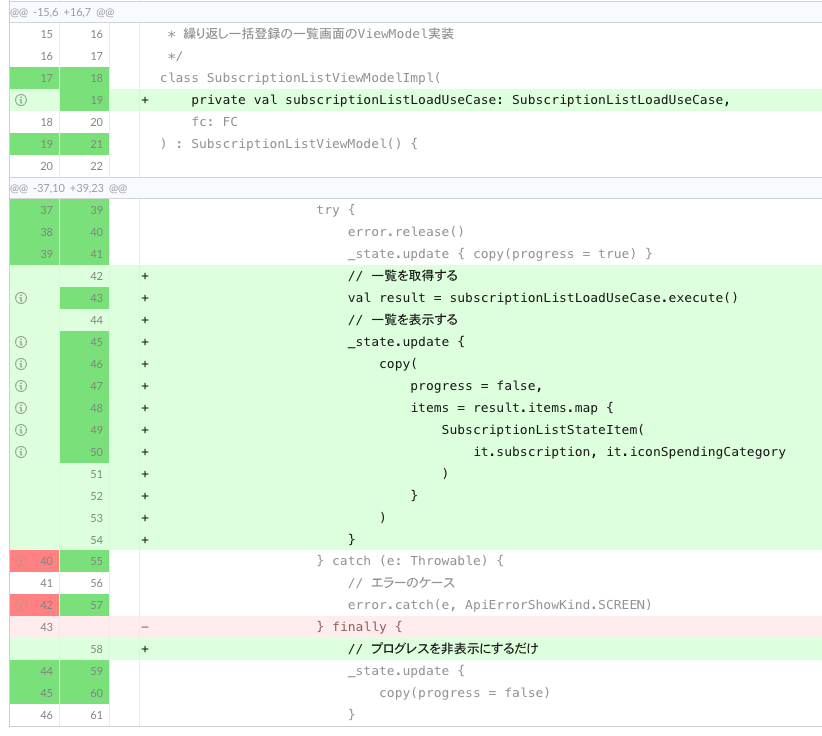Click the plus marker on line 42
822x736 pixels.
145,276
